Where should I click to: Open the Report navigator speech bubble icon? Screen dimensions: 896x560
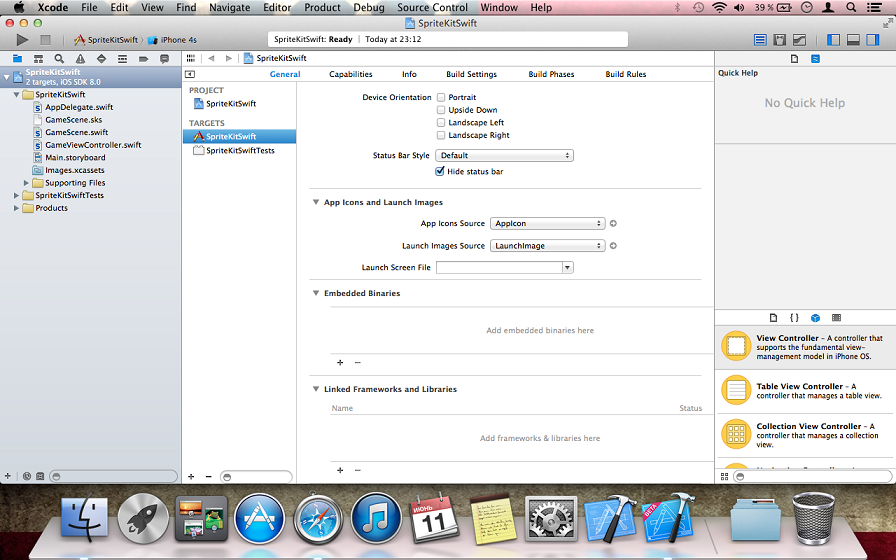(165, 58)
